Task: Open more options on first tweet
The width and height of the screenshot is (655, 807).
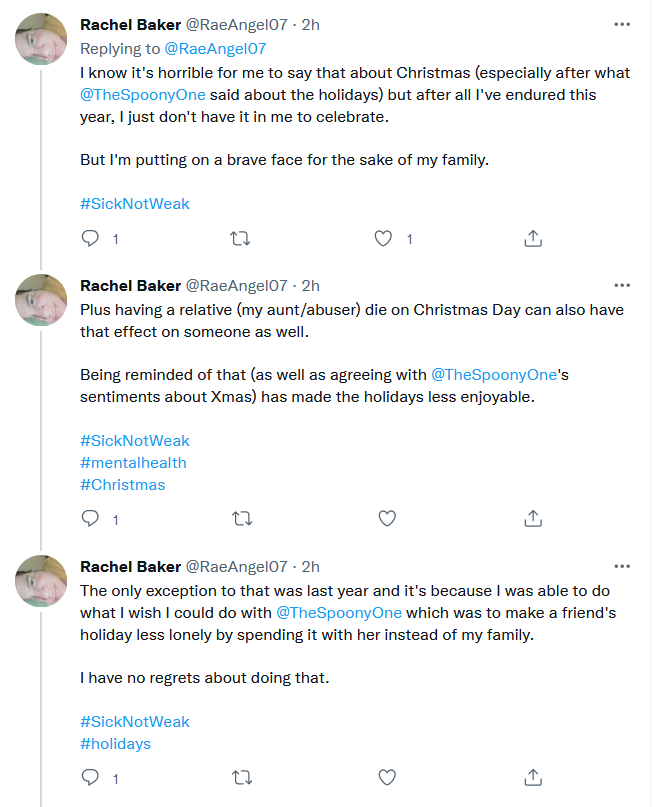Action: (622, 24)
